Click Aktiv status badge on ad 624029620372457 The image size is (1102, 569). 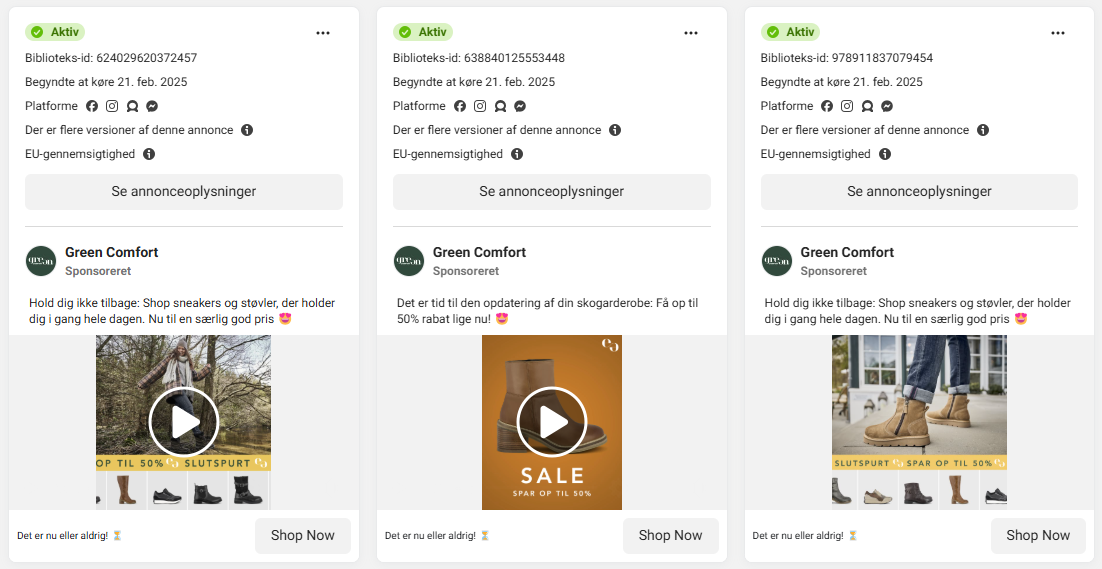[x=55, y=32]
